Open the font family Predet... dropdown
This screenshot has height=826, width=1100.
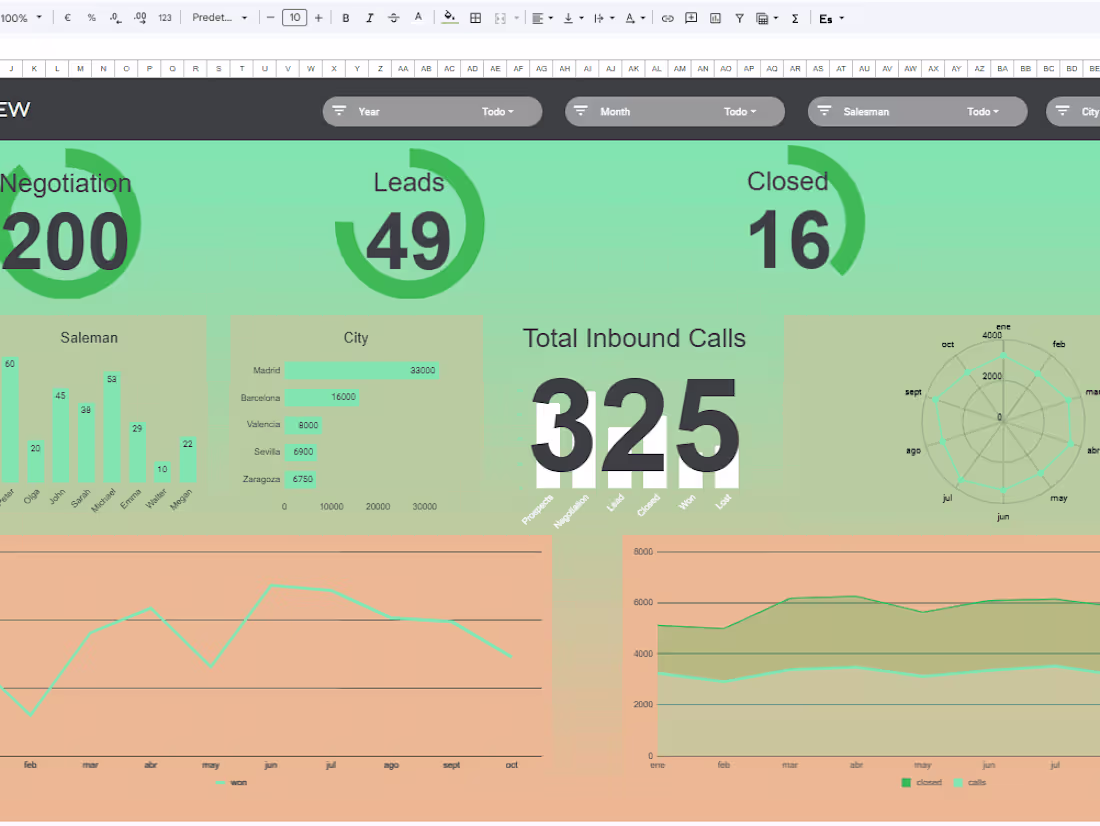coord(220,18)
